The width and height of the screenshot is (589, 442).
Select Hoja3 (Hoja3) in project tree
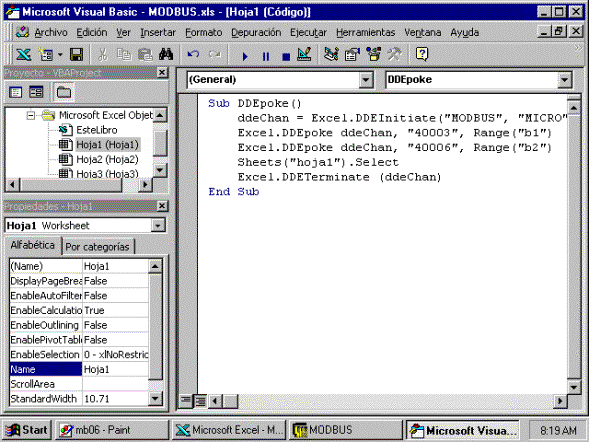click(x=107, y=174)
